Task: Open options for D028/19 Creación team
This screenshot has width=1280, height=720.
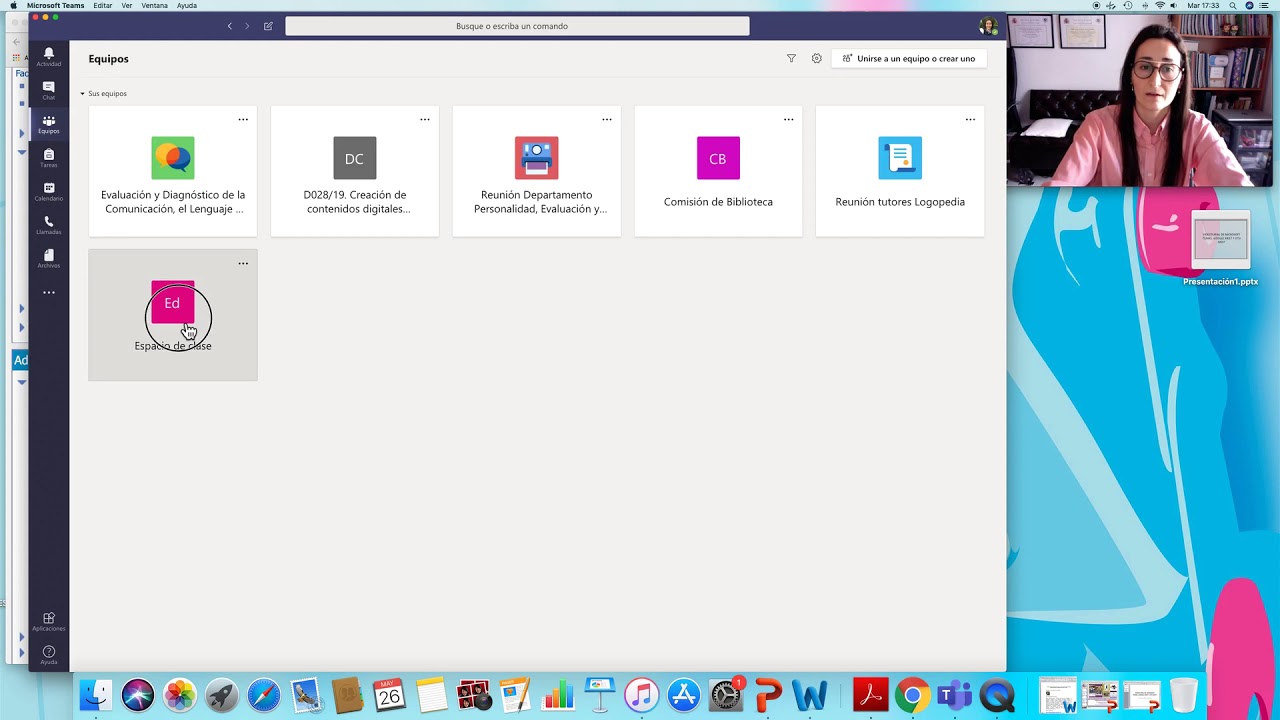Action: (425, 119)
